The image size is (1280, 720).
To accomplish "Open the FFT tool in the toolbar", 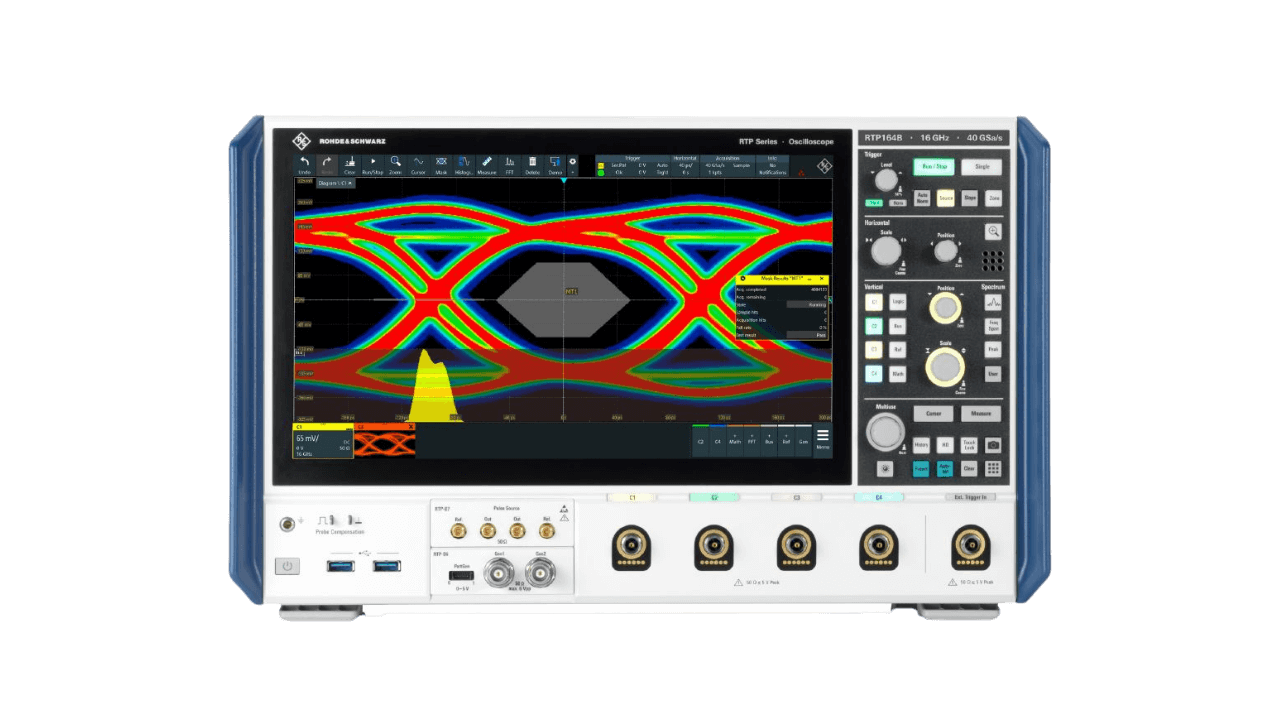I will point(510,165).
